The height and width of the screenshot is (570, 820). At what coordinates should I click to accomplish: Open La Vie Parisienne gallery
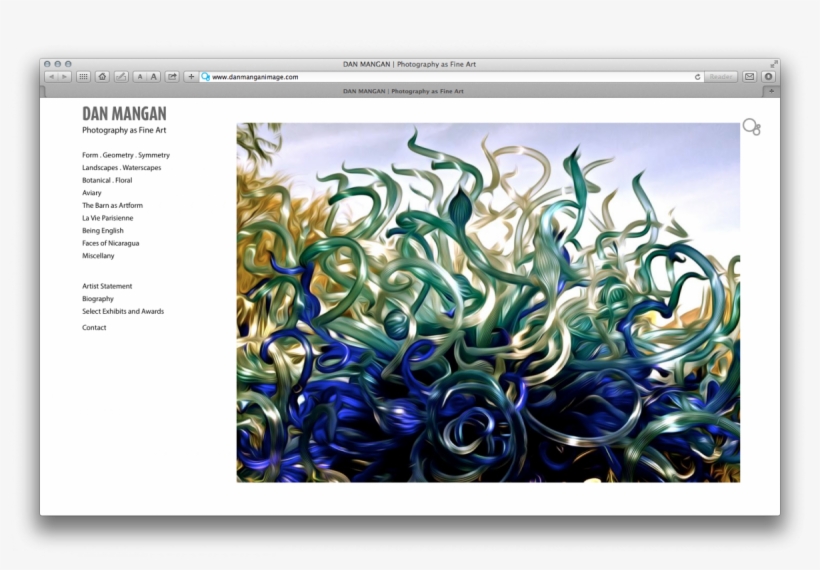pos(108,218)
